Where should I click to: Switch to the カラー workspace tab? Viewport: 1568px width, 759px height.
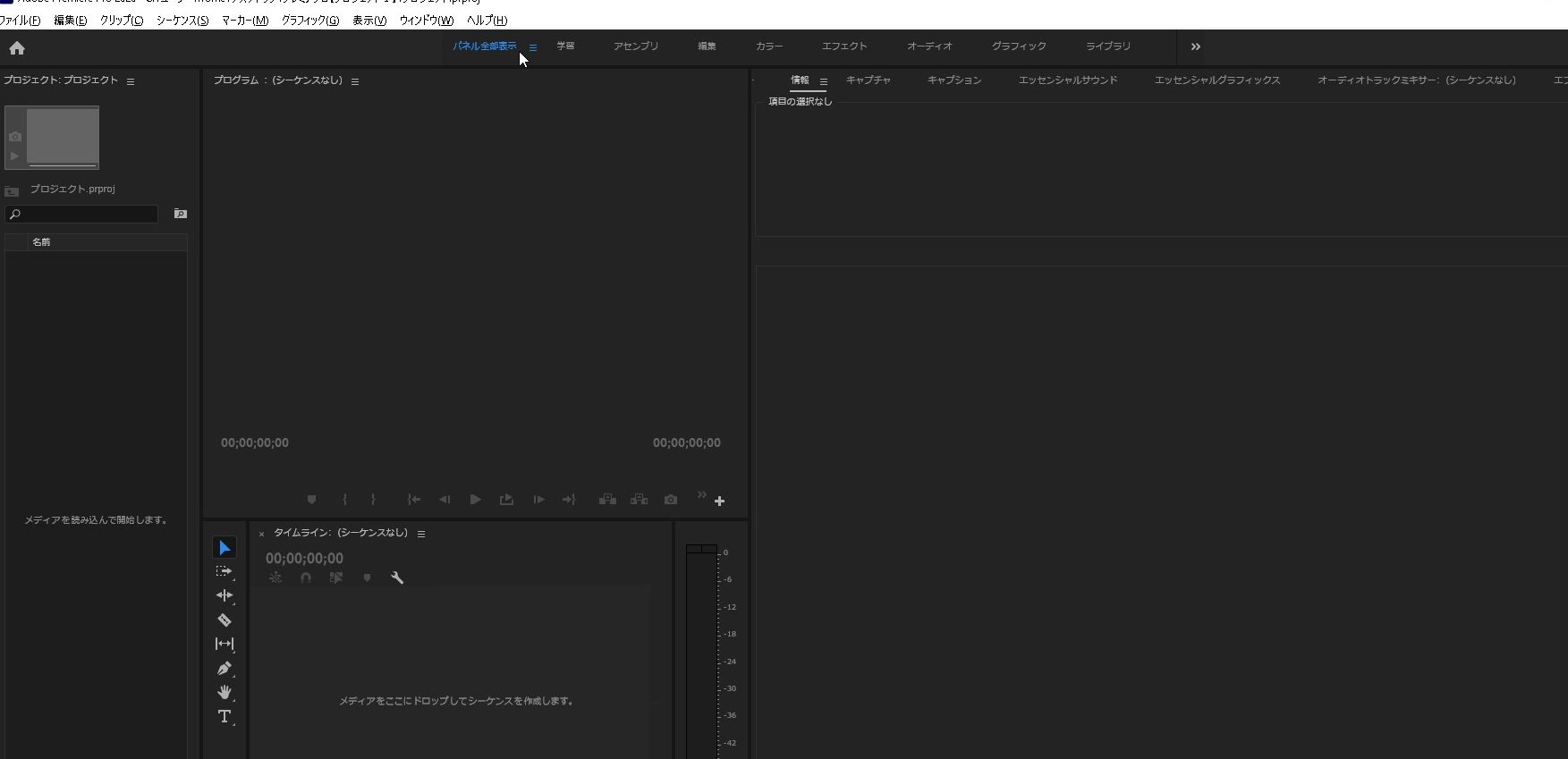(768, 46)
